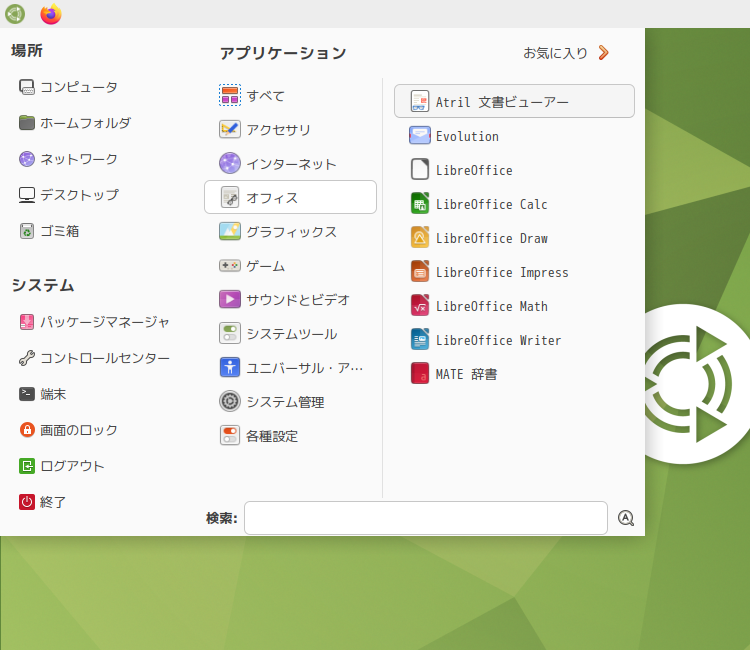This screenshot has height=650, width=750.
Task: Launch Firefox from the top panel
Action: coord(51,14)
